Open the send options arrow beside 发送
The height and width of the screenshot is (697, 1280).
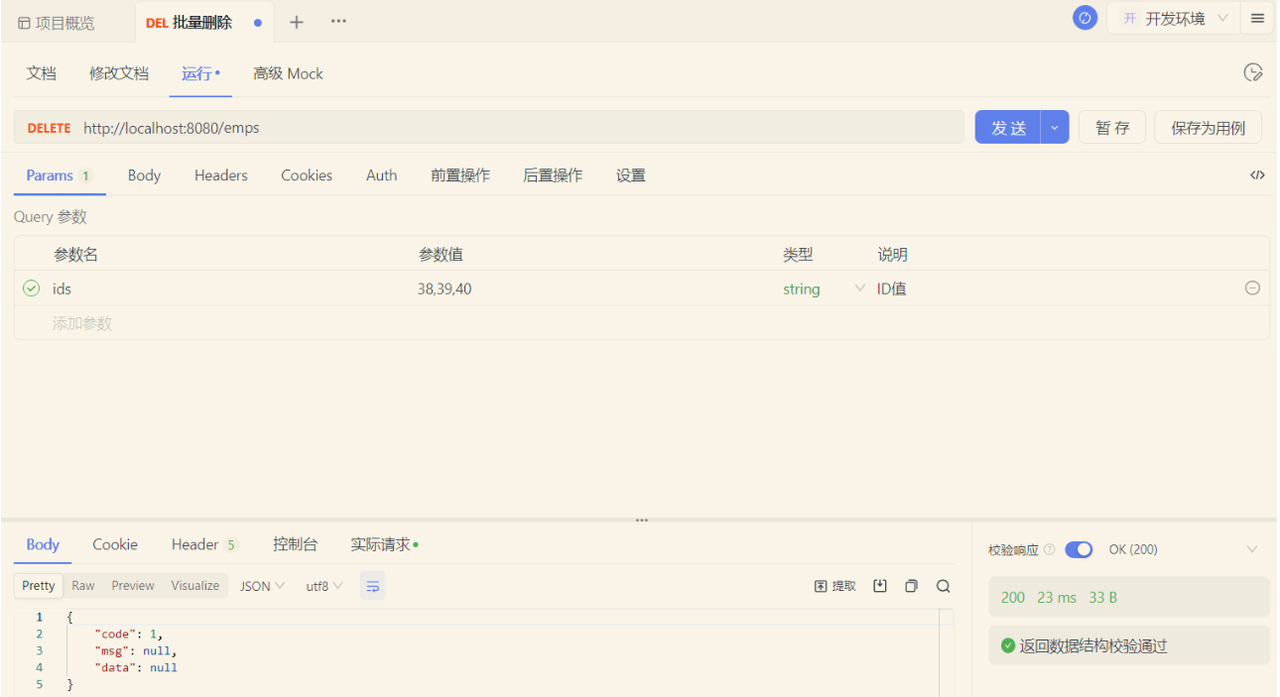pos(1053,127)
